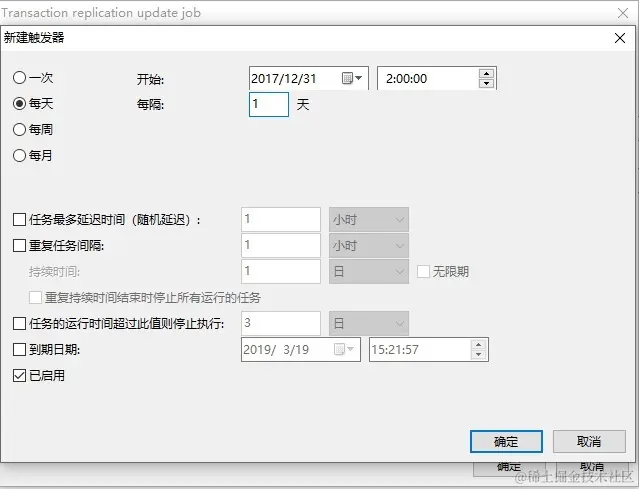Click the expiry date field 2019/ 3/19
The image size is (639, 489).
pyautogui.click(x=301, y=349)
